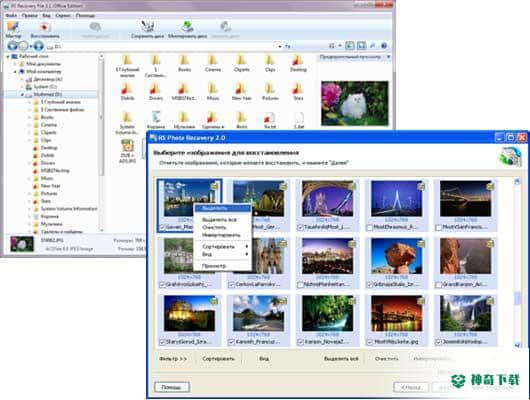Open the preview panel header dropdown arrow

coord(388,57)
